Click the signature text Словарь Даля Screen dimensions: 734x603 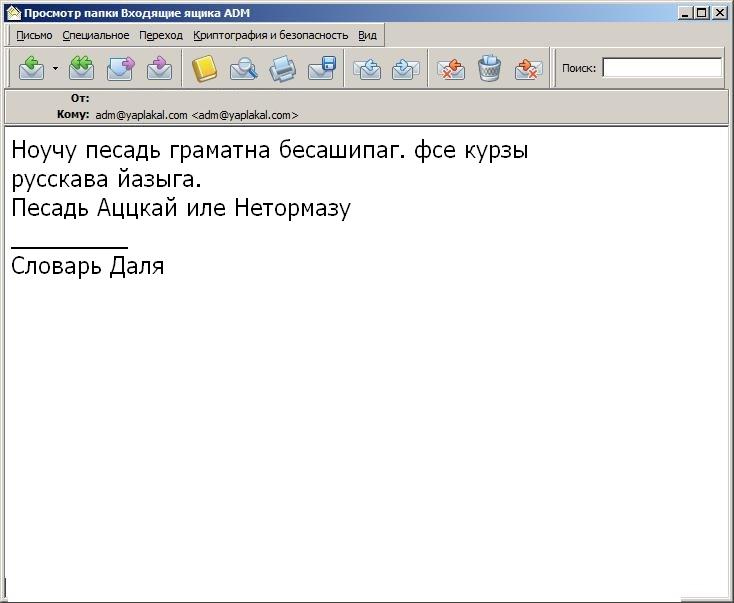pyautogui.click(x=88, y=266)
